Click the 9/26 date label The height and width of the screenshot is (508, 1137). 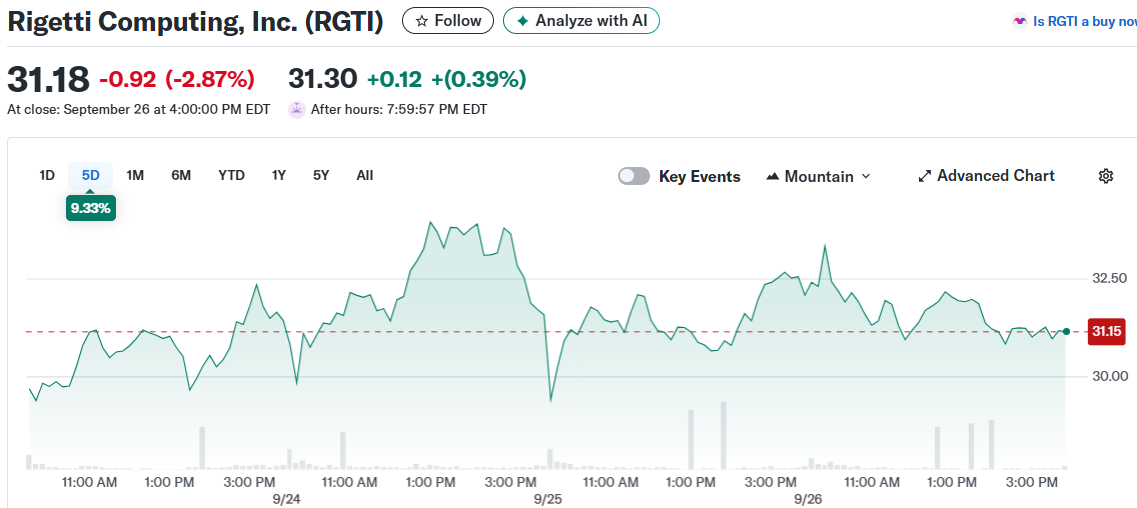808,499
